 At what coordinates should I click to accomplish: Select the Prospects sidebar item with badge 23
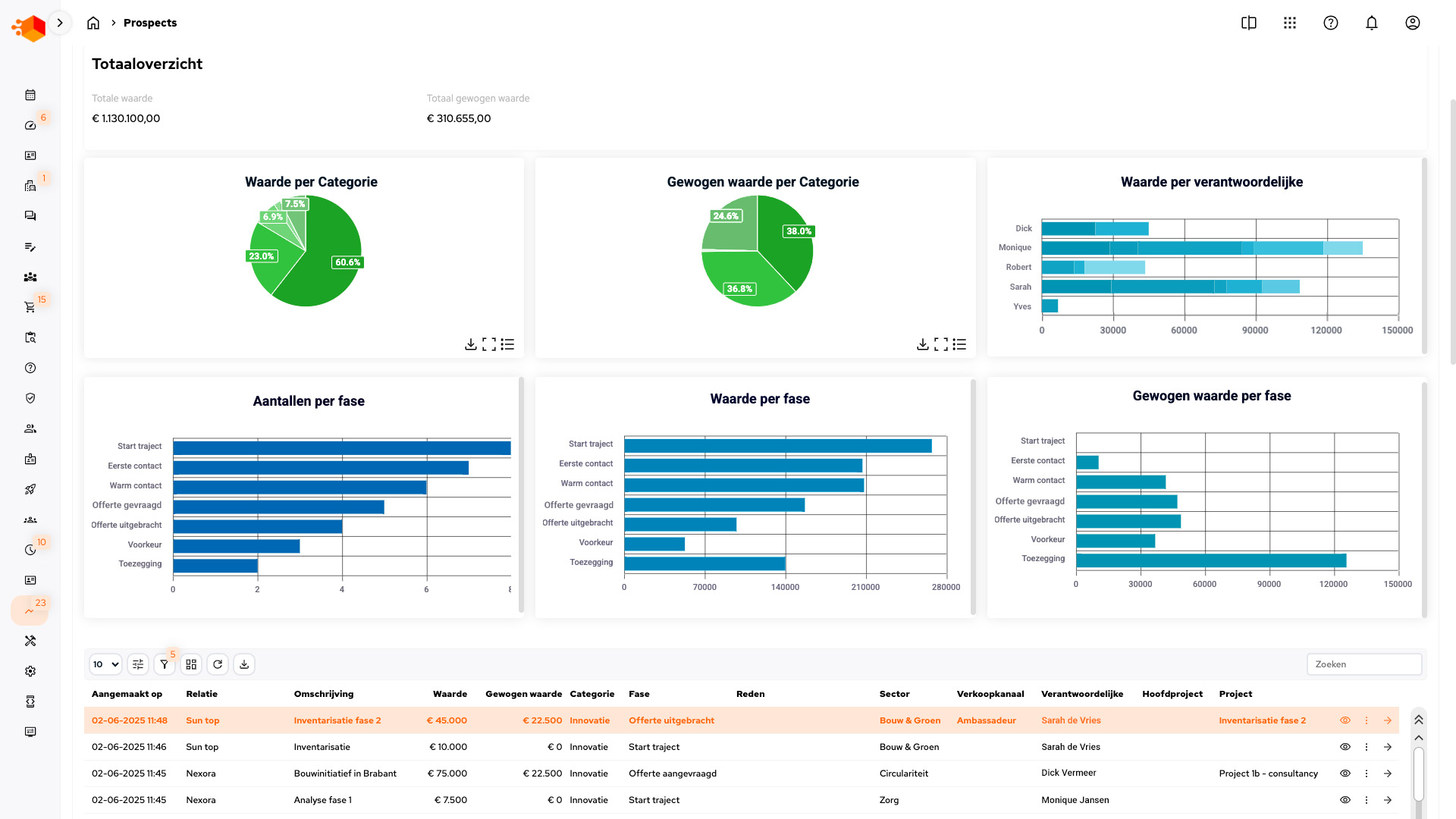coord(30,610)
